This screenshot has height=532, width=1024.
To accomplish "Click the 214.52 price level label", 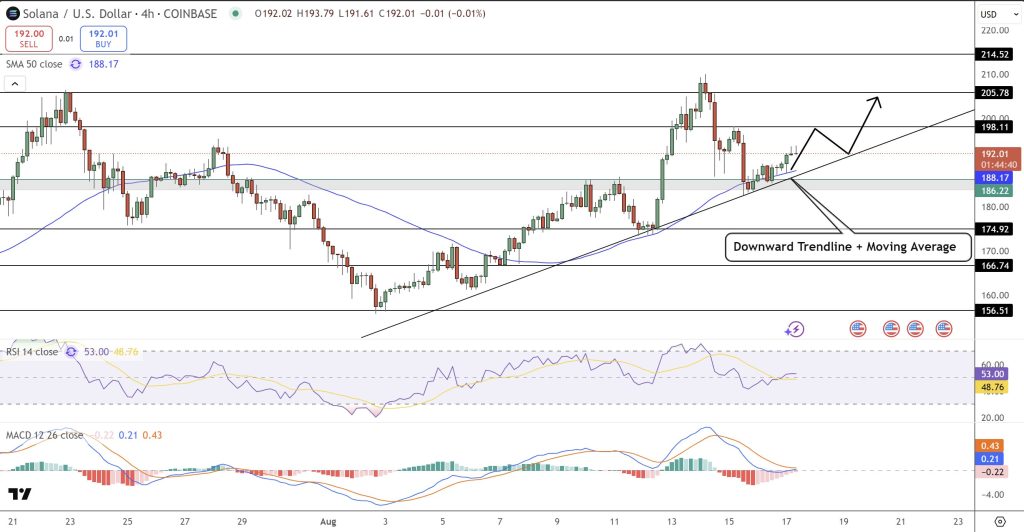I will [995, 55].
